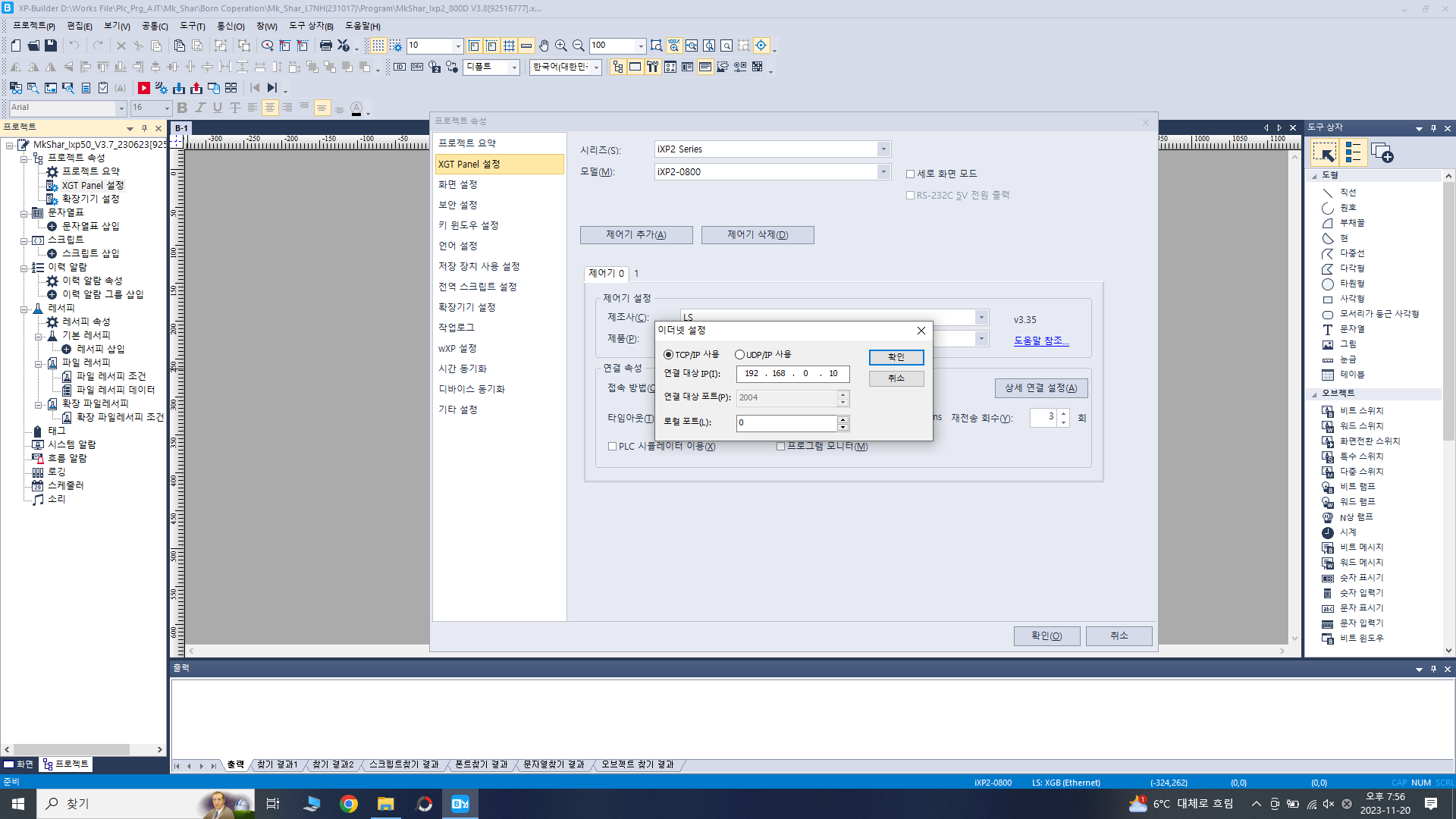Click the red simulation run icon

point(143,88)
